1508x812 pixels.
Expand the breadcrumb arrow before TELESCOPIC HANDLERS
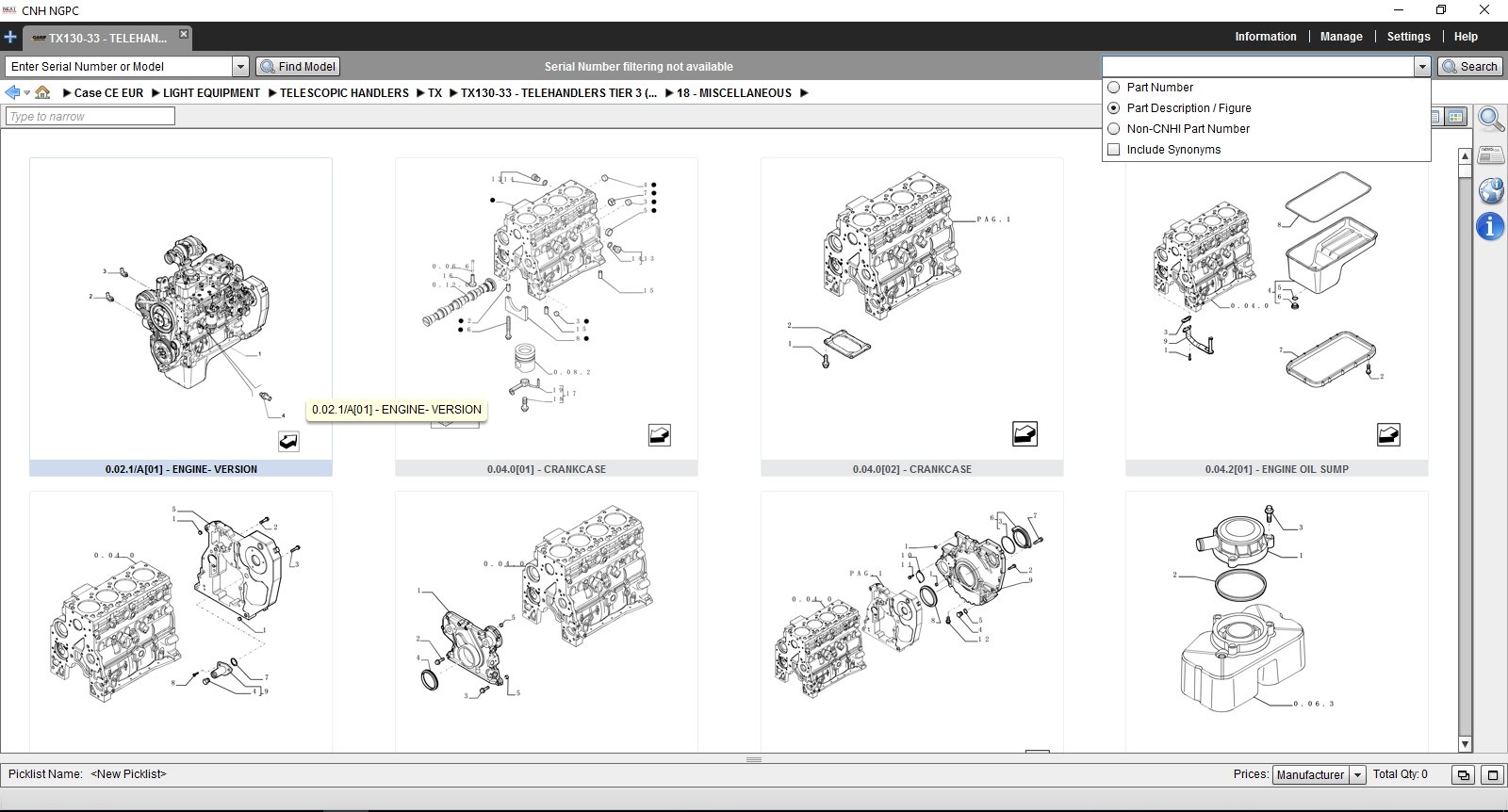272,93
